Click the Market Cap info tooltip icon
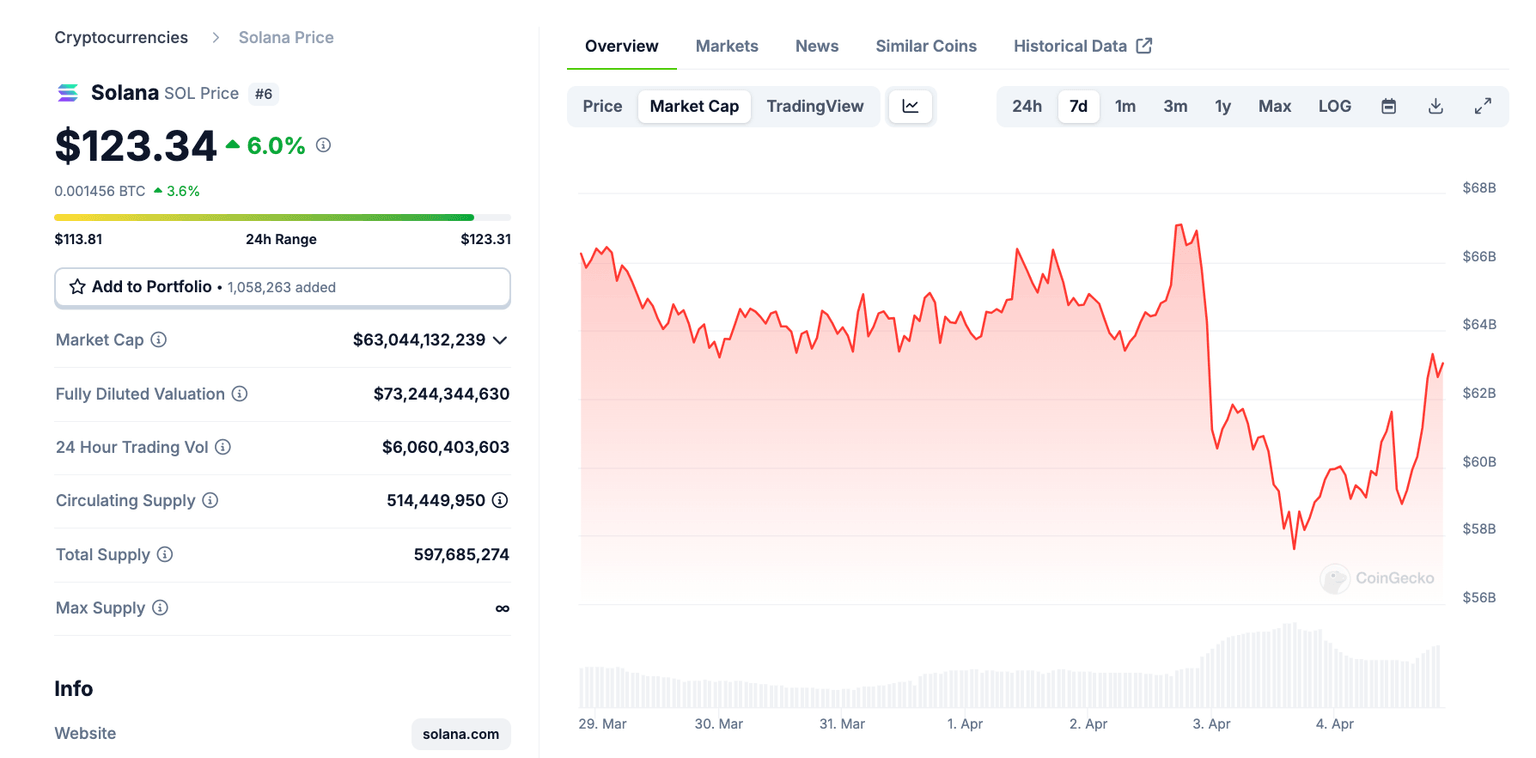This screenshot has height=758, width=1536. [x=158, y=340]
